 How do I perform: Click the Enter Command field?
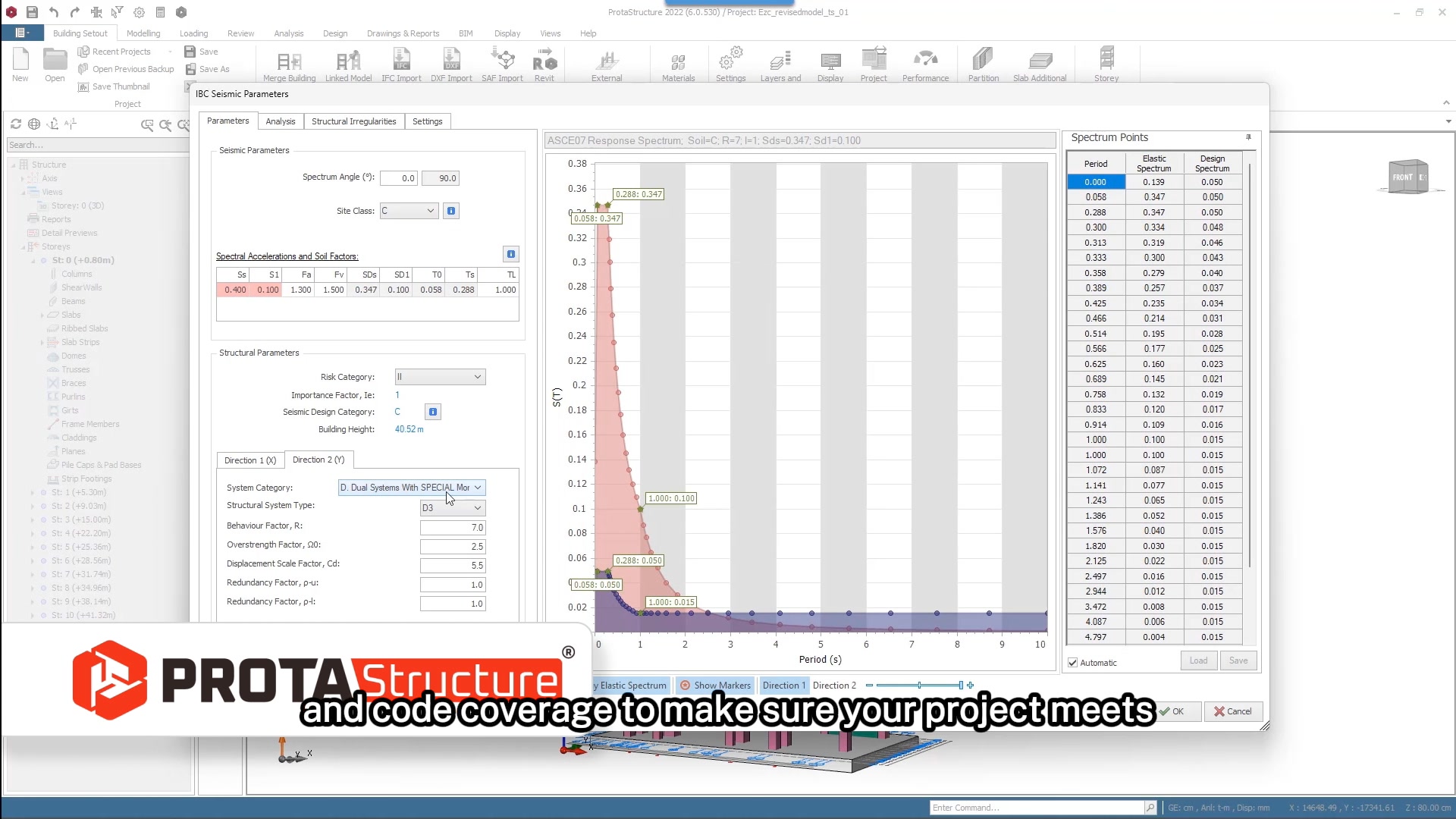pos(1037,808)
